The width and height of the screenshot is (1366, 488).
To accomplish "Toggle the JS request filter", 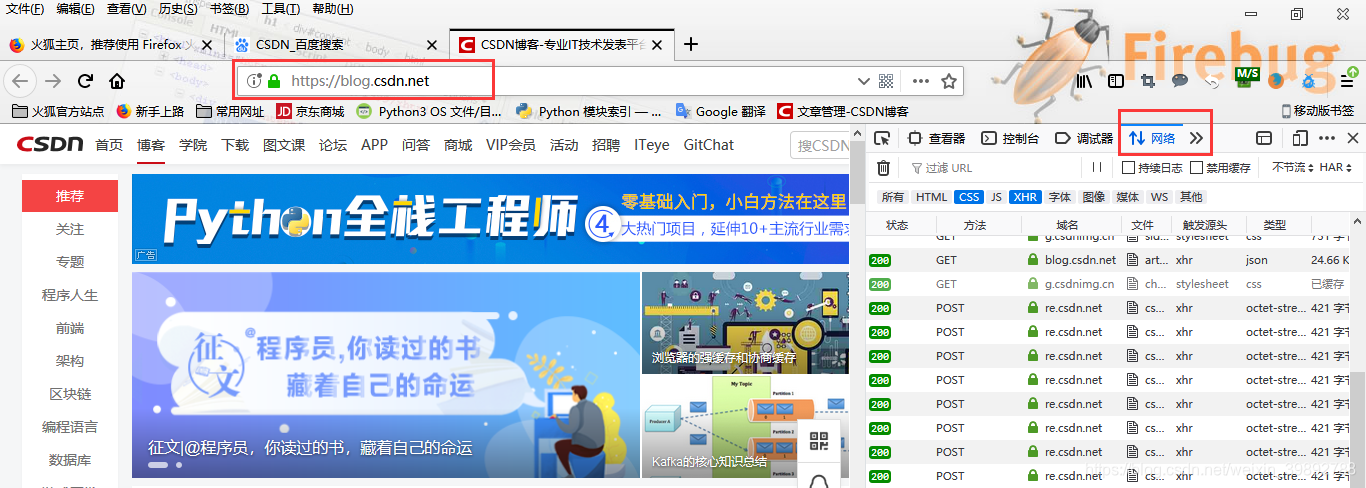I will (996, 197).
